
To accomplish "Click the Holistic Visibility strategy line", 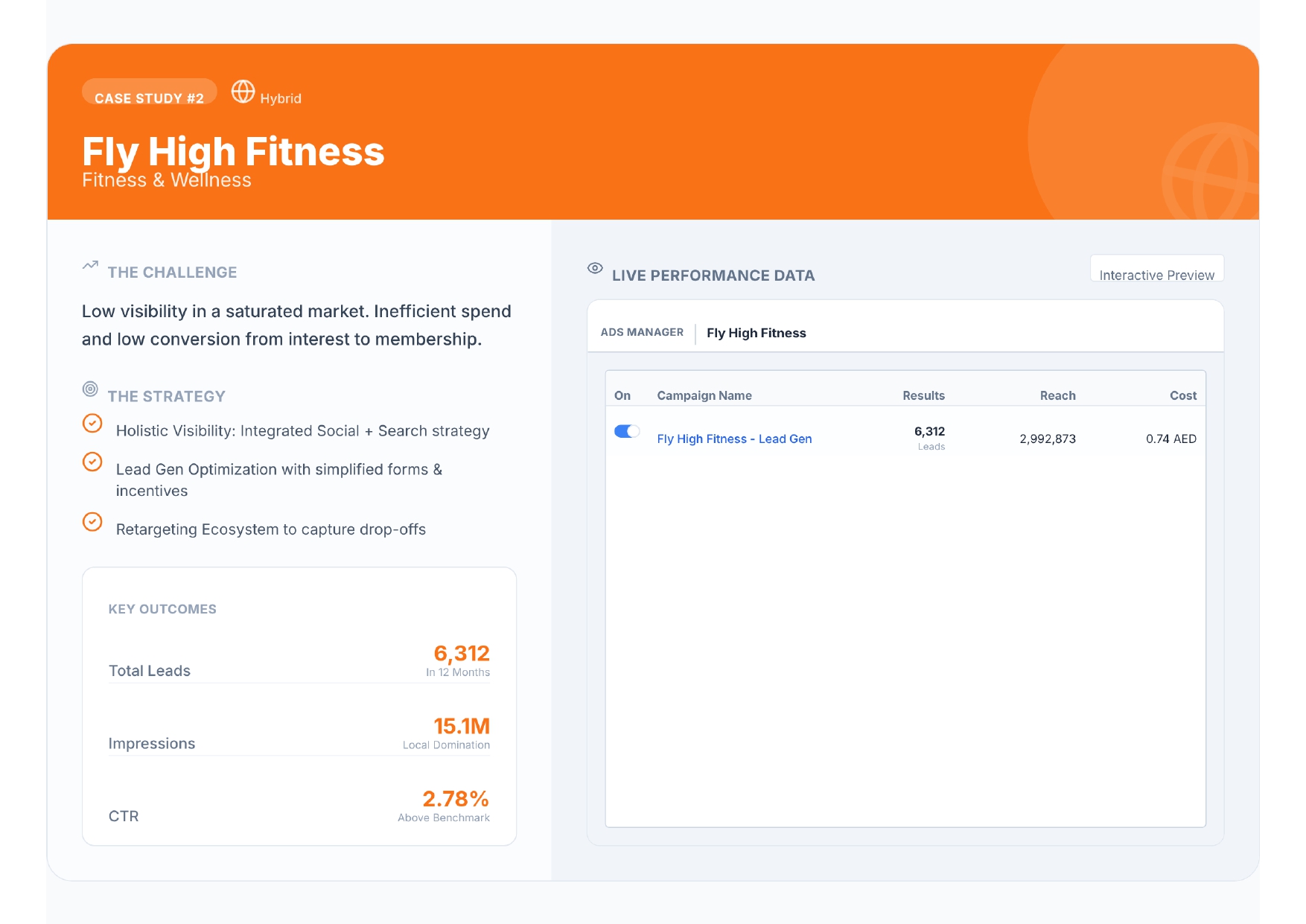I will 303,431.
